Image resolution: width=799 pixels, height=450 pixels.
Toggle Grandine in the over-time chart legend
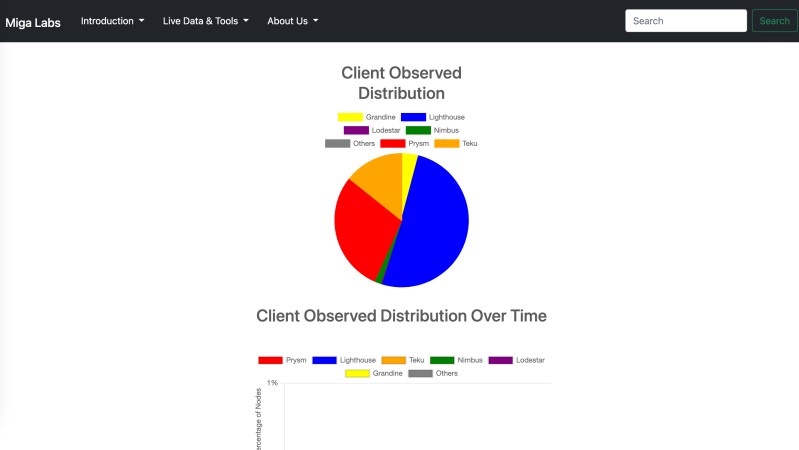pos(374,373)
